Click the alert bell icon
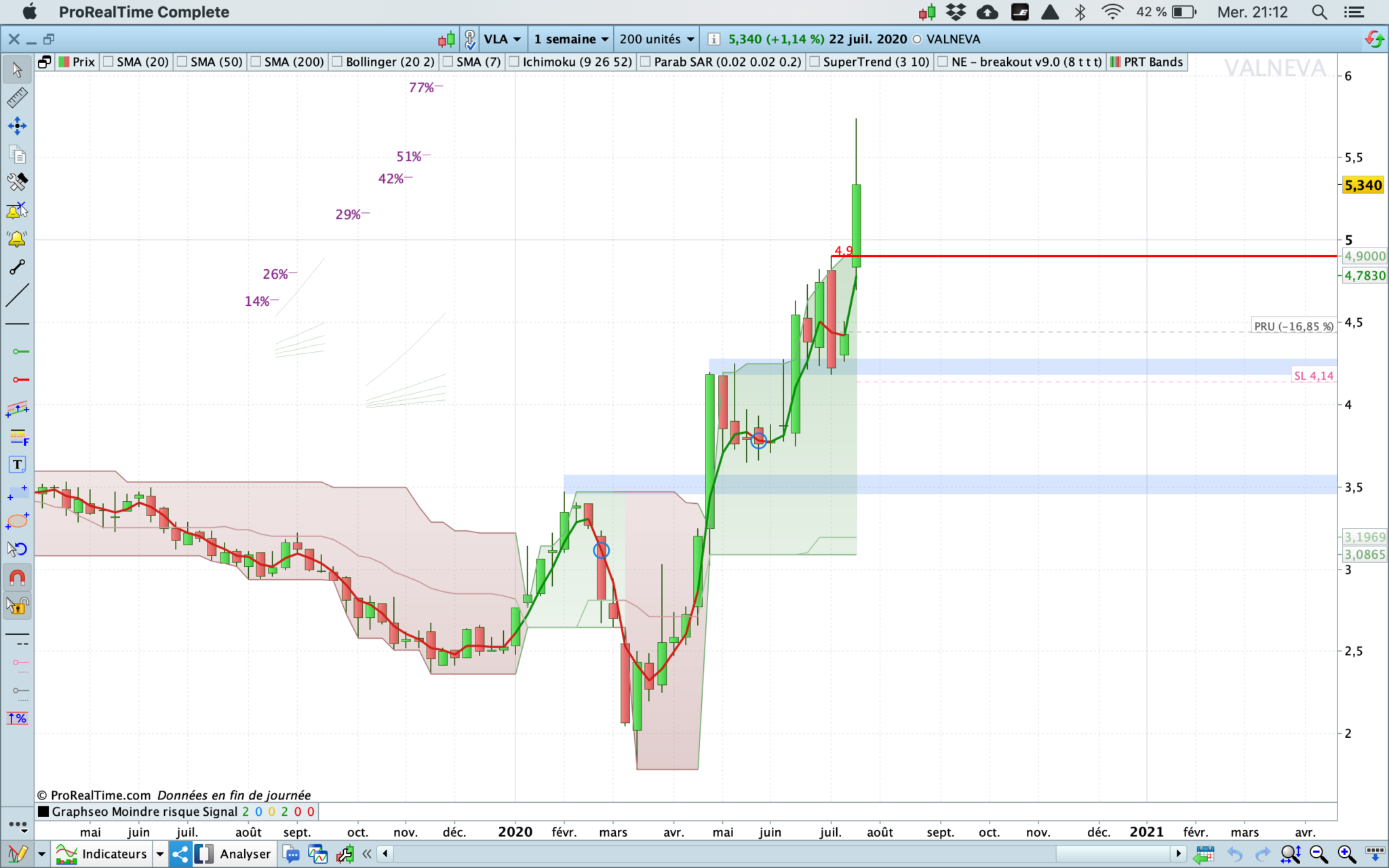 point(17,239)
